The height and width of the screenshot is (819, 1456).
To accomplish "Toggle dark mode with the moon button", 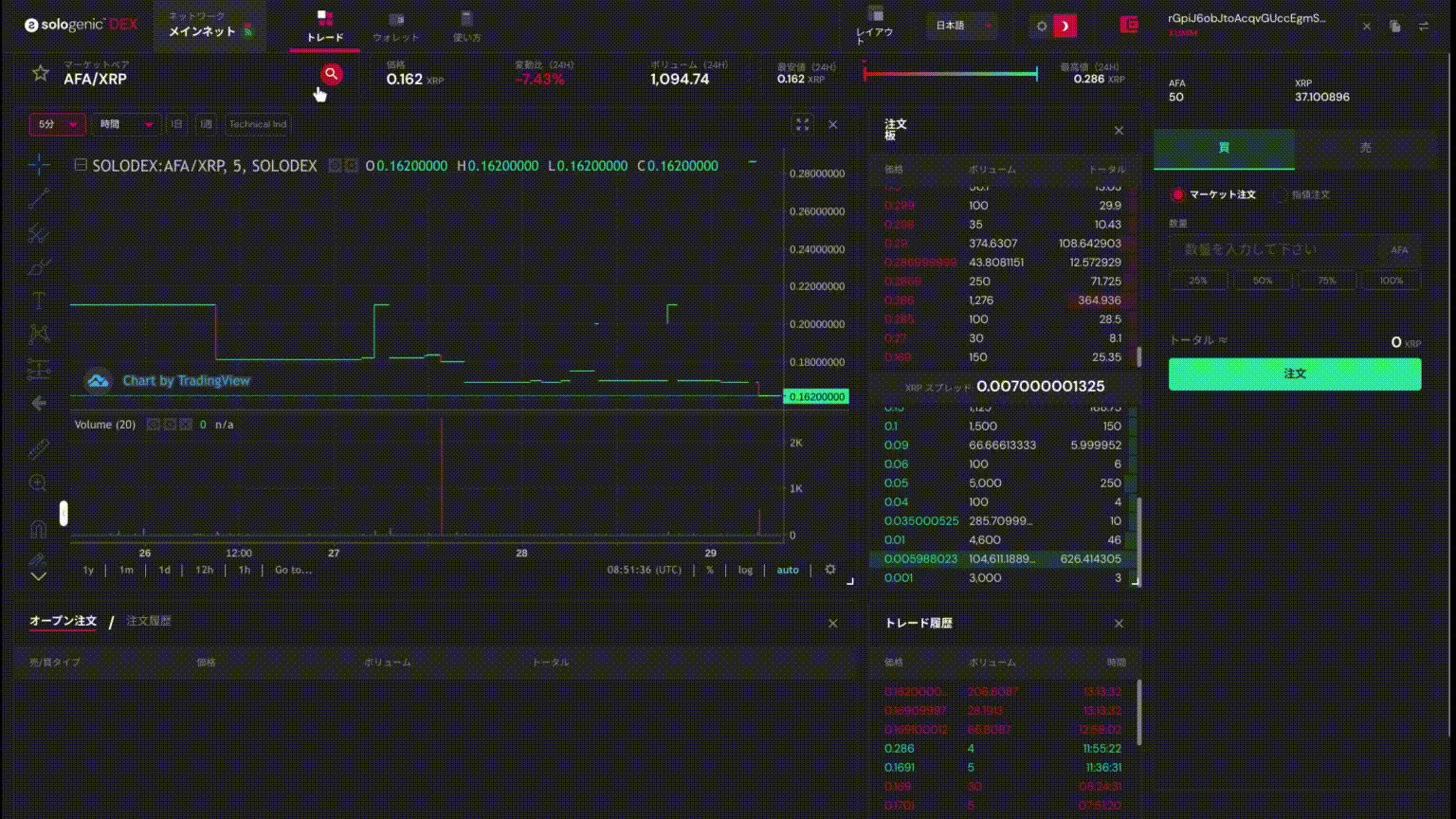I will 1065,27.
